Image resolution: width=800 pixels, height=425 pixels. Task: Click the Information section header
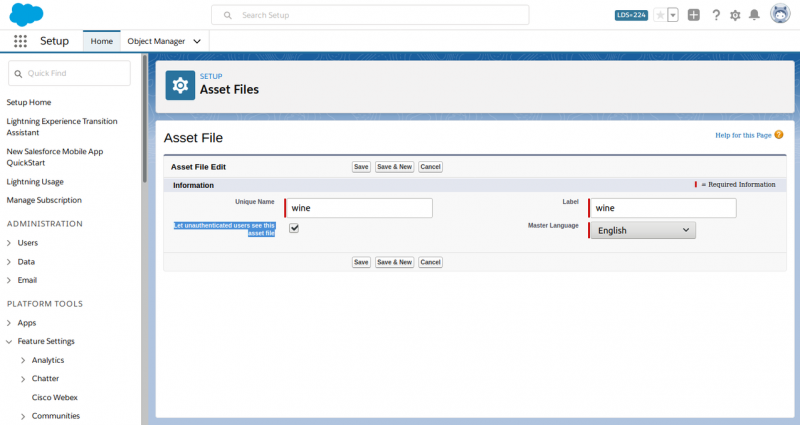(474, 185)
